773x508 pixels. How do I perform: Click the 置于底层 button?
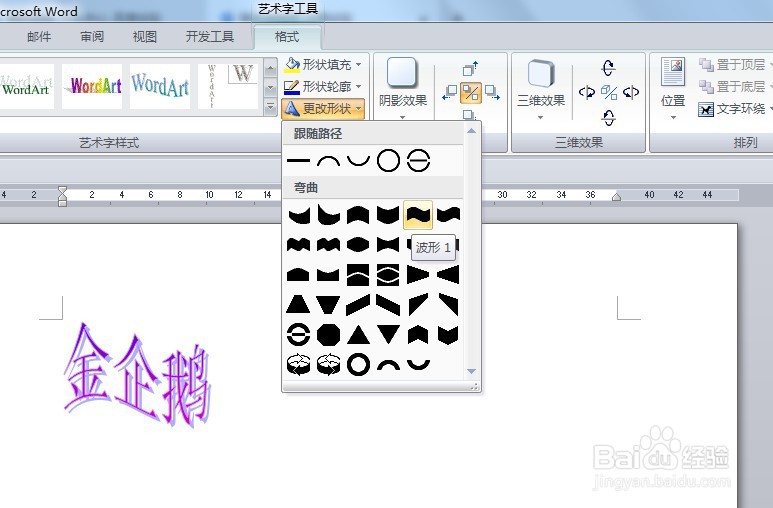pyautogui.click(x=734, y=86)
